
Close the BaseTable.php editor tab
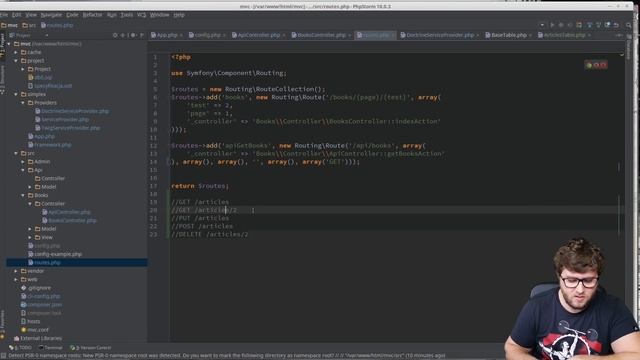pos(530,36)
